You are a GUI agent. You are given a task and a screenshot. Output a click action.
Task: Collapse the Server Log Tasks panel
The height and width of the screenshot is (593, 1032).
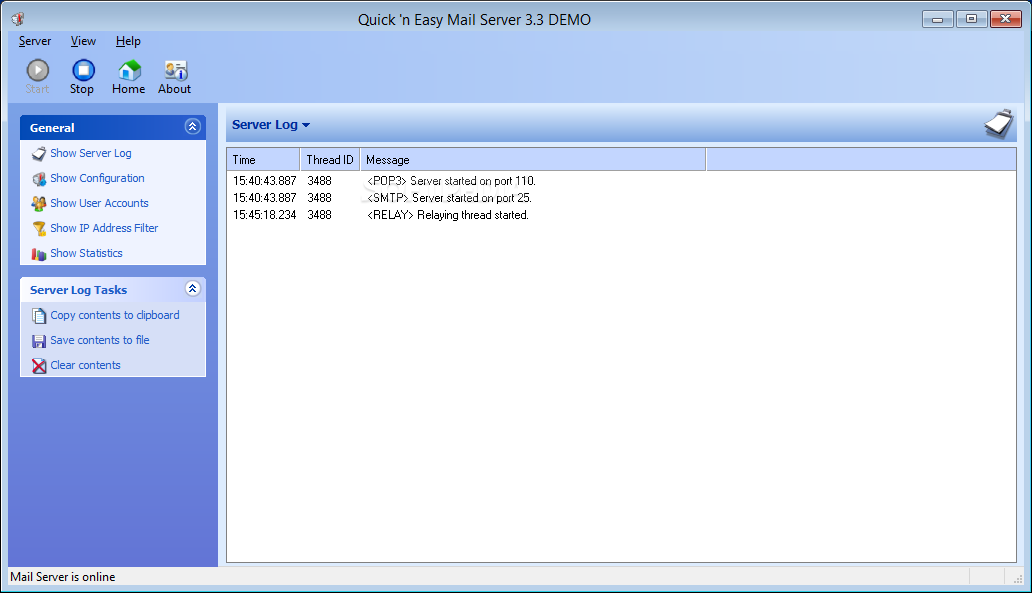(x=192, y=288)
